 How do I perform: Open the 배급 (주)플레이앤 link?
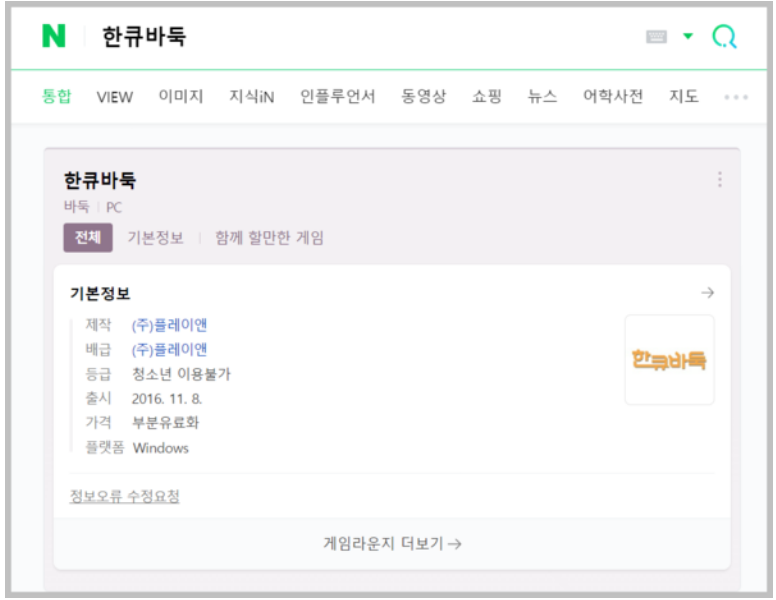[x=169, y=350]
